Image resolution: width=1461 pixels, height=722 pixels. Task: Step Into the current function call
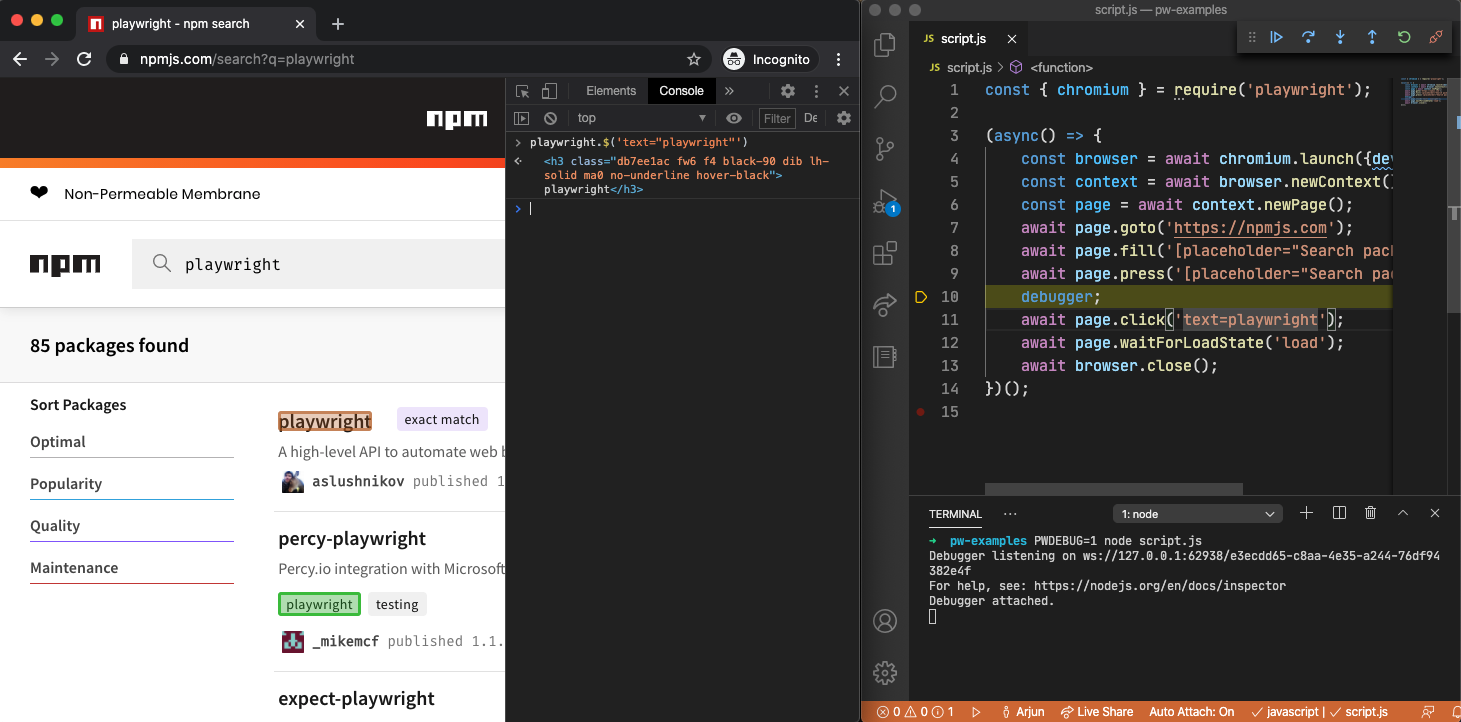1340,37
